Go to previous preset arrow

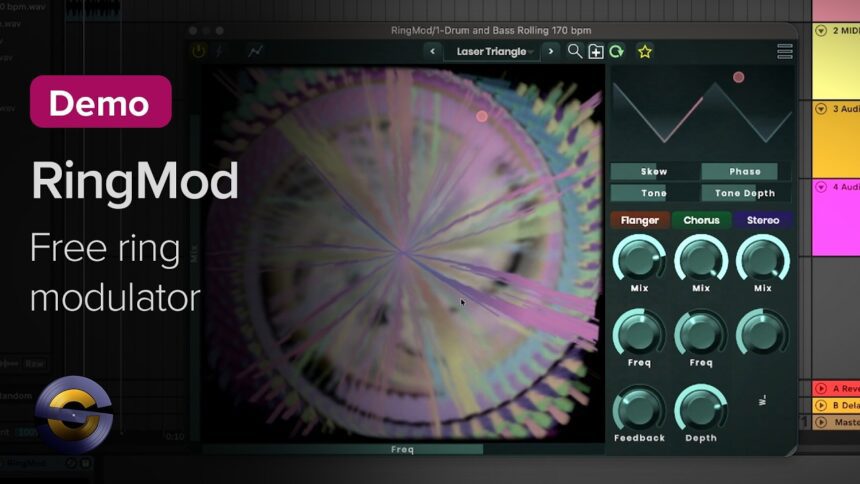coord(432,51)
